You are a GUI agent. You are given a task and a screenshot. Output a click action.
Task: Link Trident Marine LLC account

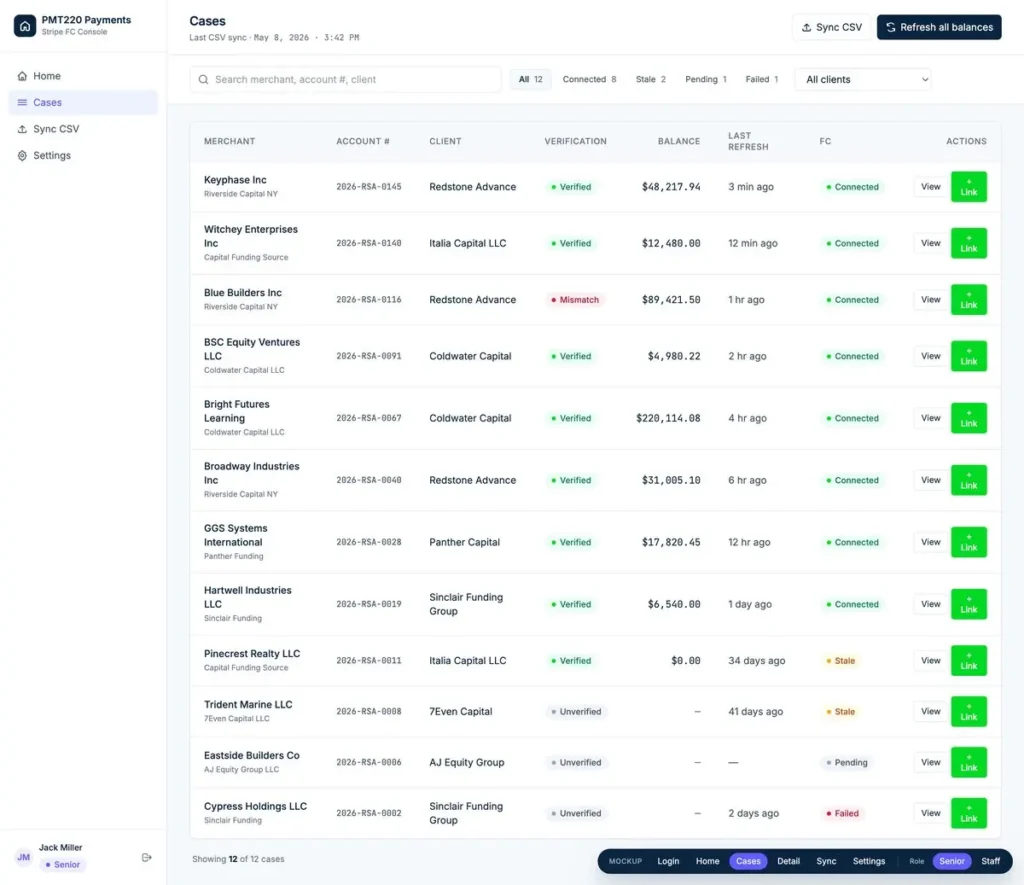click(x=968, y=711)
